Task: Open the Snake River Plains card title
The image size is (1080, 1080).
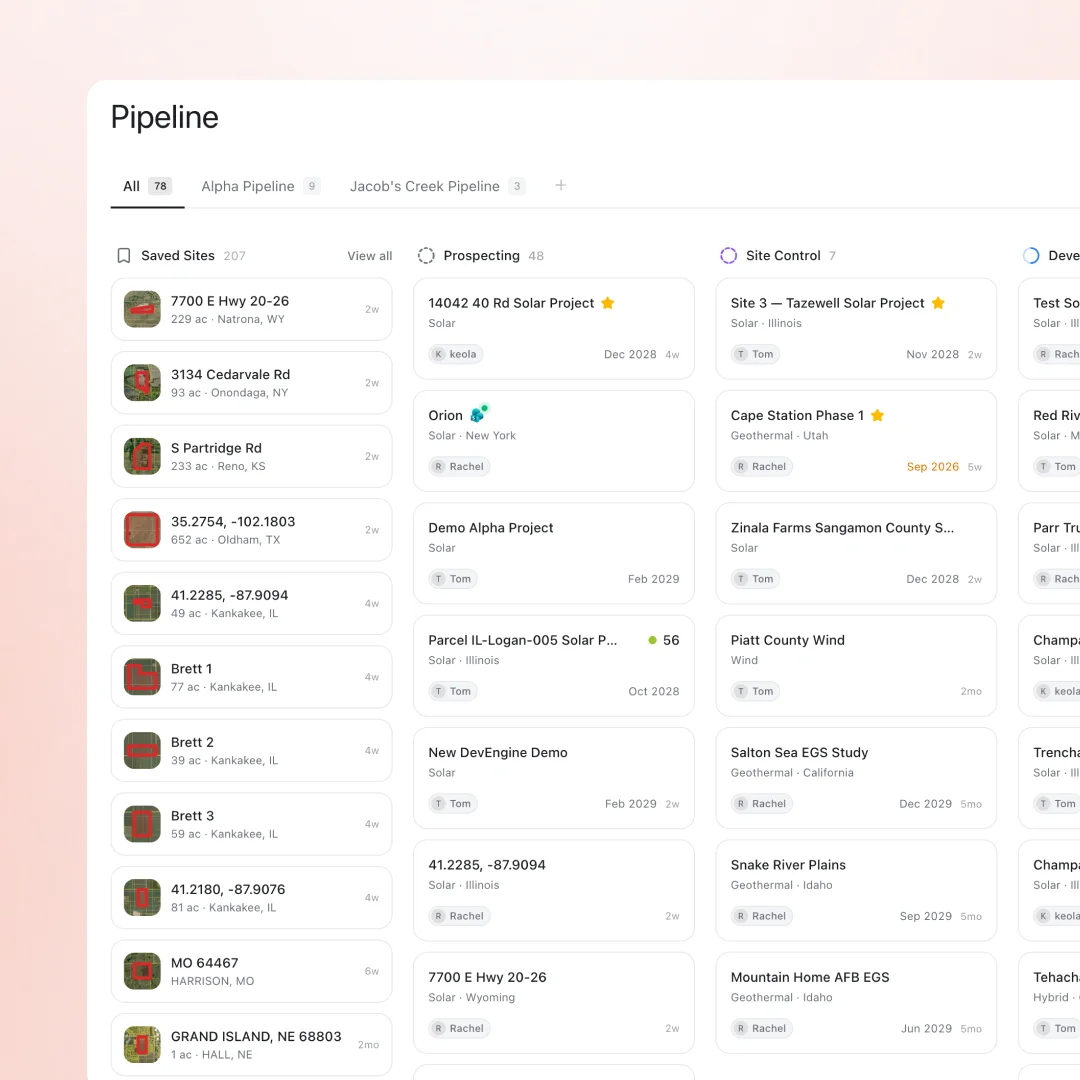Action: coord(788,864)
